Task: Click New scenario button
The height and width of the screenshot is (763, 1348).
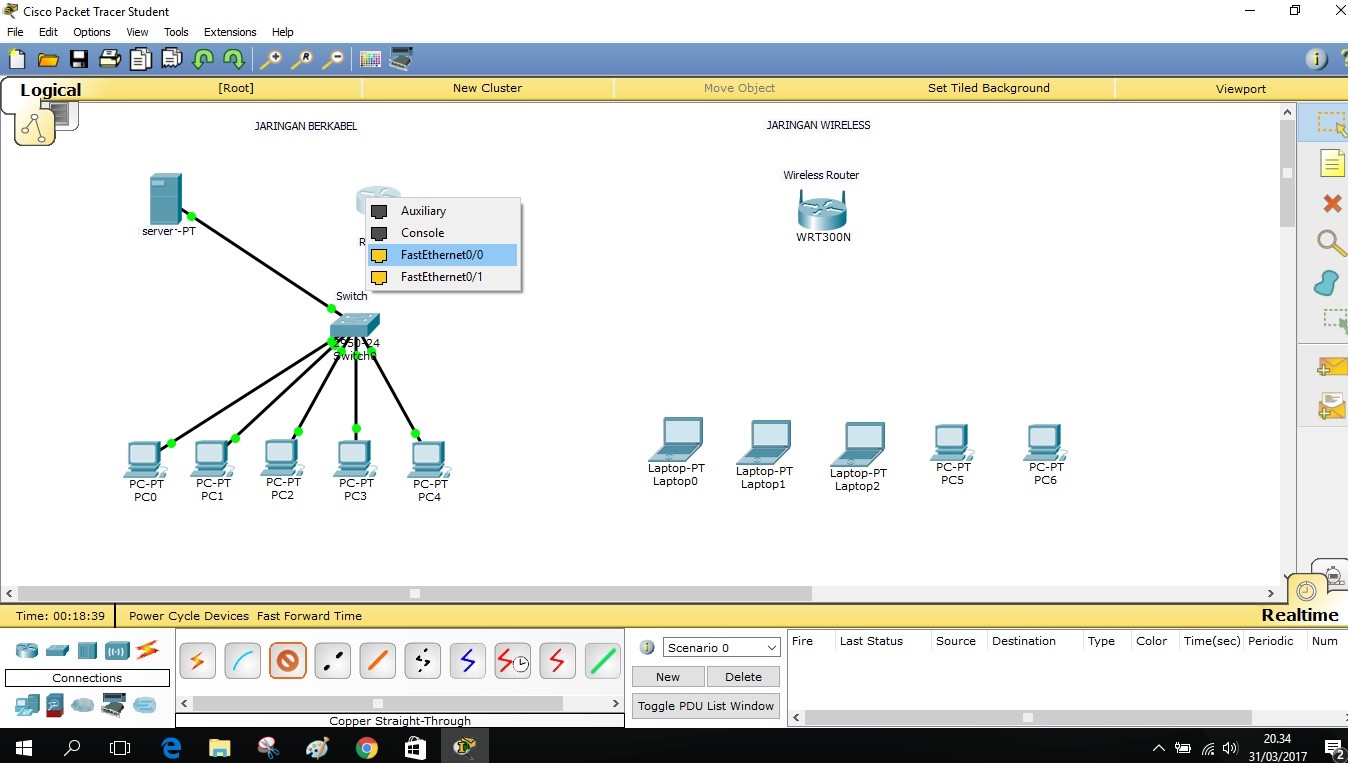Action: tap(668, 677)
